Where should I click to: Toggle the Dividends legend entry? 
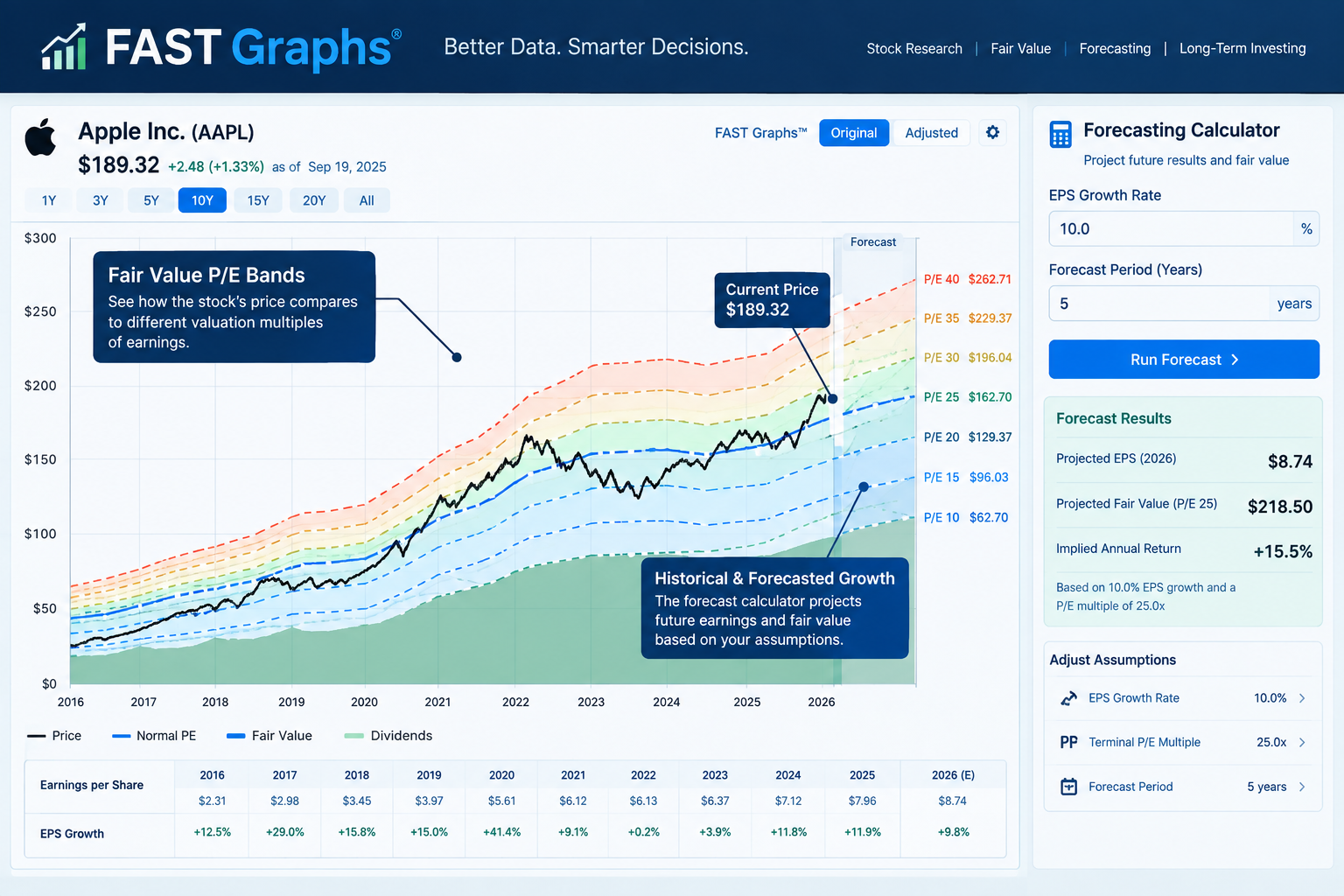coord(388,736)
